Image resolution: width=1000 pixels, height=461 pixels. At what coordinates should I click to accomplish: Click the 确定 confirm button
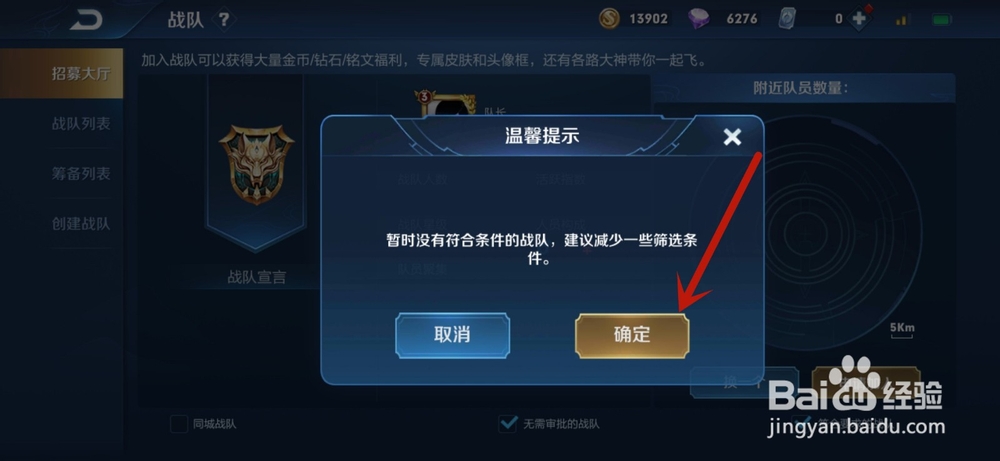click(632, 335)
